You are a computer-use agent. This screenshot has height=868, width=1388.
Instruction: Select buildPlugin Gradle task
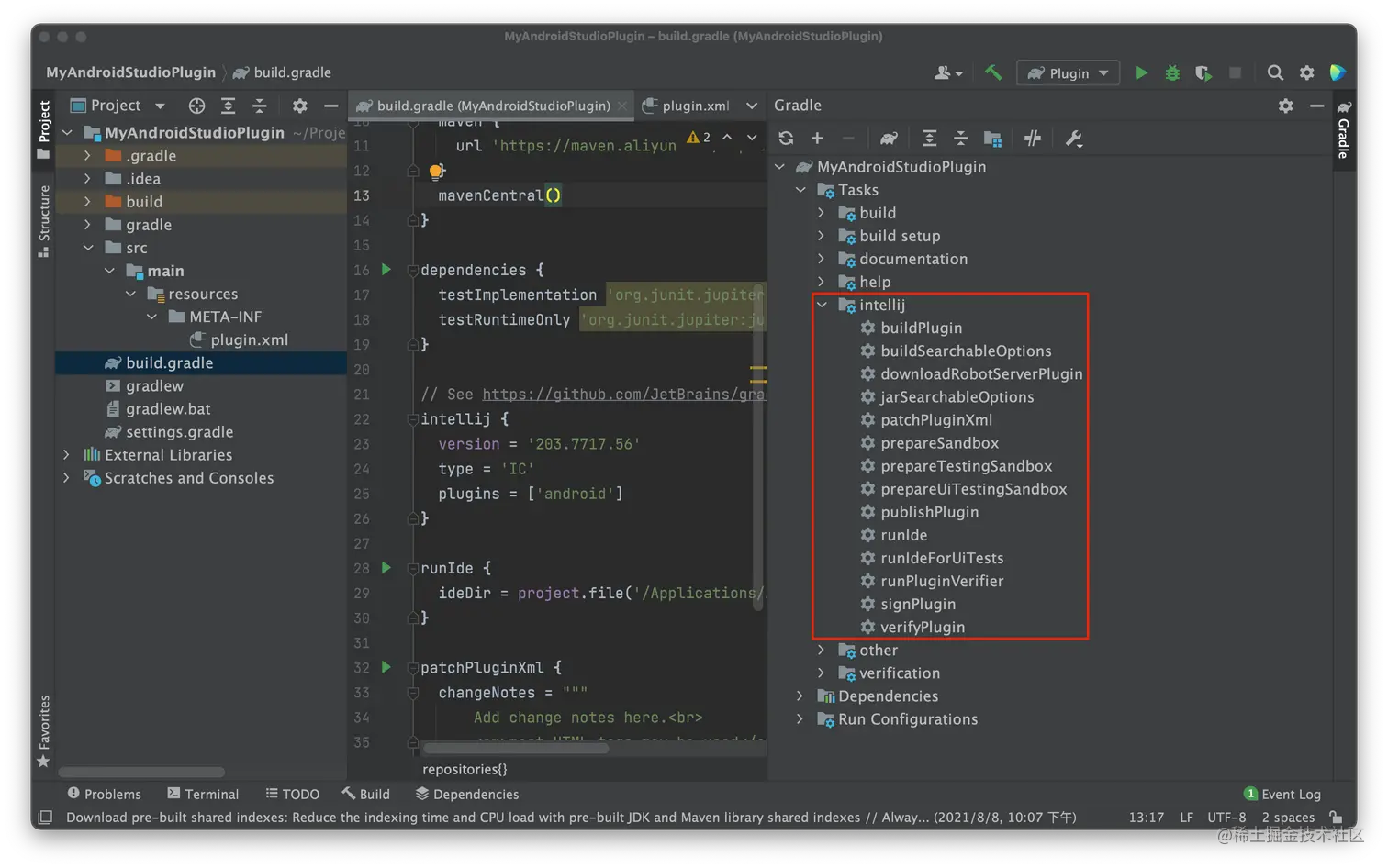910,328
